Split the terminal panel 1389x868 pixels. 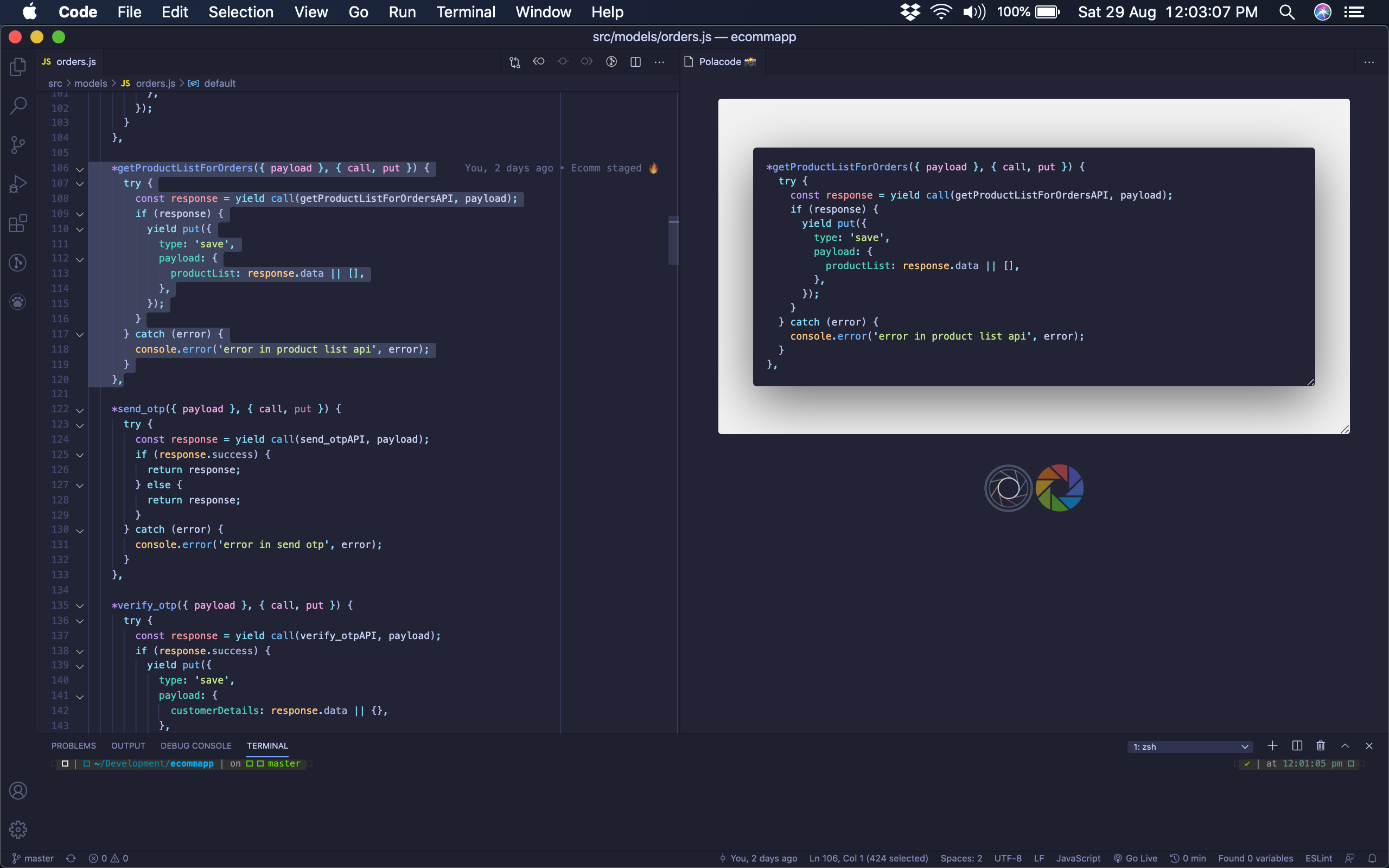[1297, 746]
